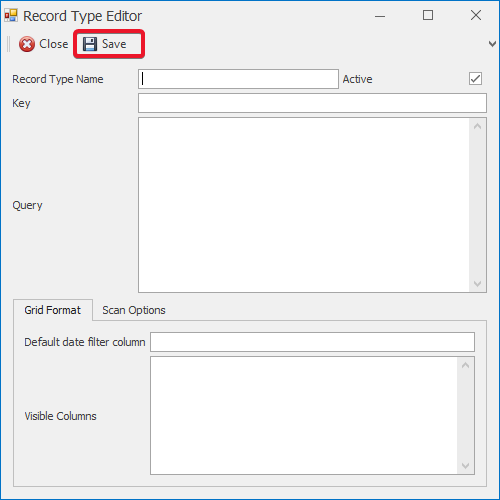Click the Default date filter column field
This screenshot has width=500, height=500.
(x=312, y=342)
